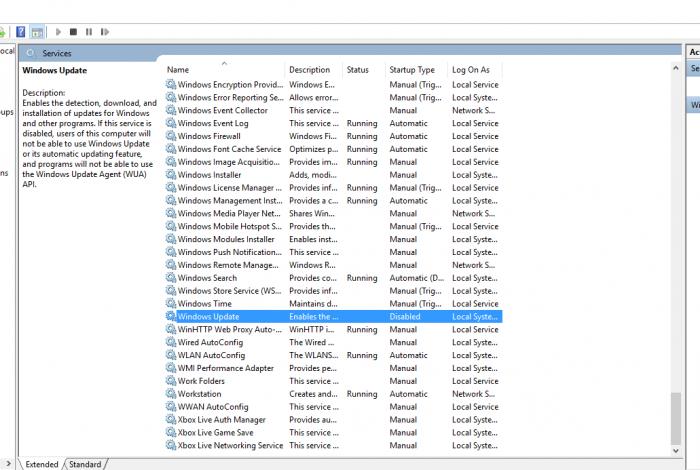Select the Windows Encryption Provider service name
700x470 pixels.
(x=230, y=84)
